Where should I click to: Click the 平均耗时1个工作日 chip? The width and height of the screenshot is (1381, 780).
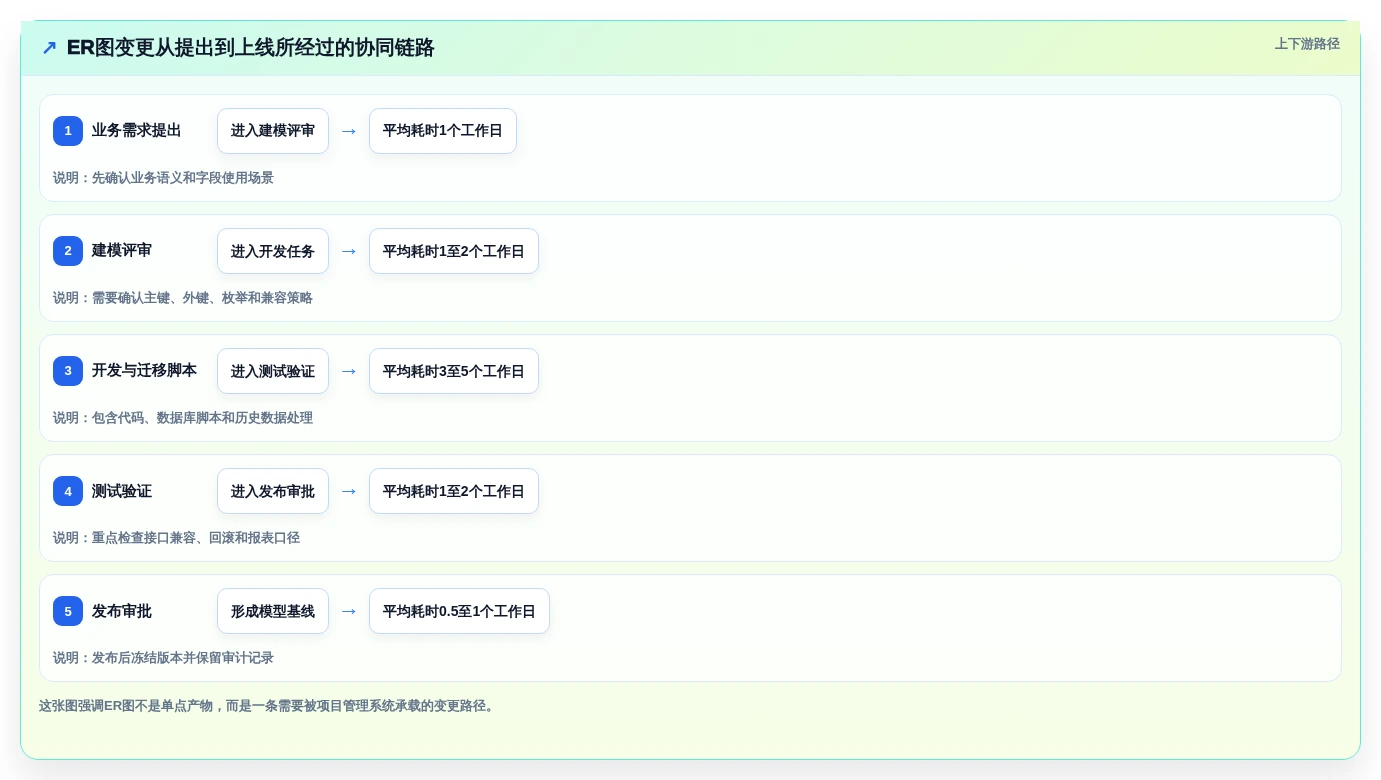coord(443,131)
